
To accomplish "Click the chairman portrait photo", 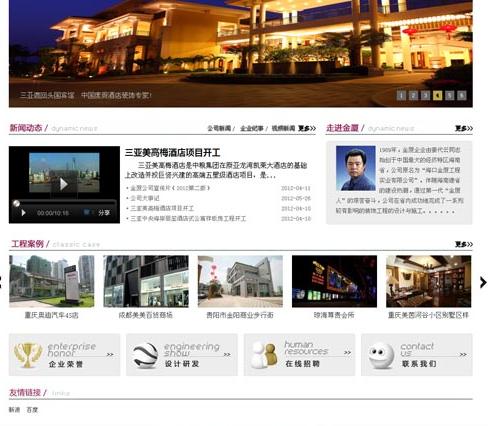I will coord(356,168).
